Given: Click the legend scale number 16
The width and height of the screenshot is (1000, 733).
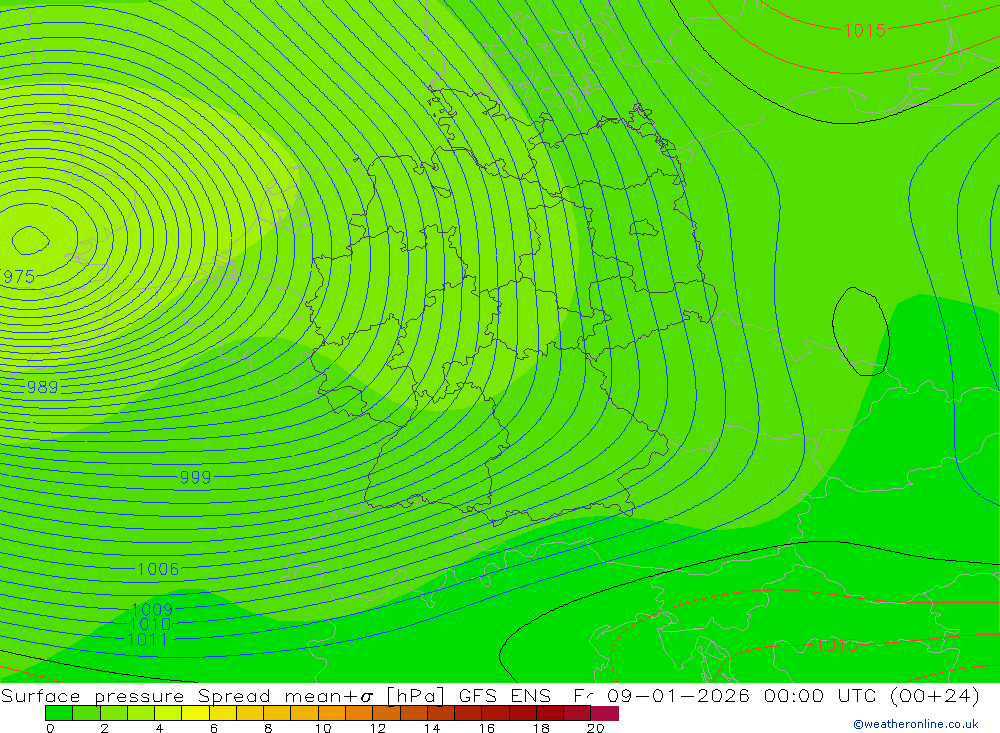Looking at the screenshot, I should [487, 728].
